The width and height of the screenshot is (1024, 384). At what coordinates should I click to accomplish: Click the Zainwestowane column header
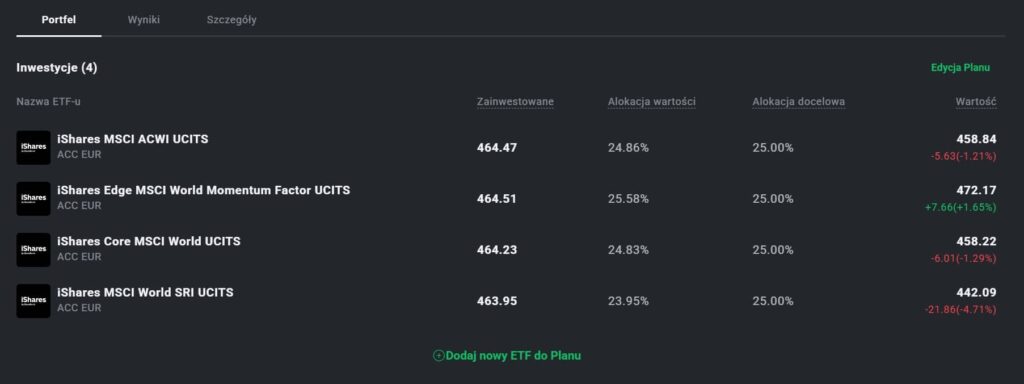point(515,102)
